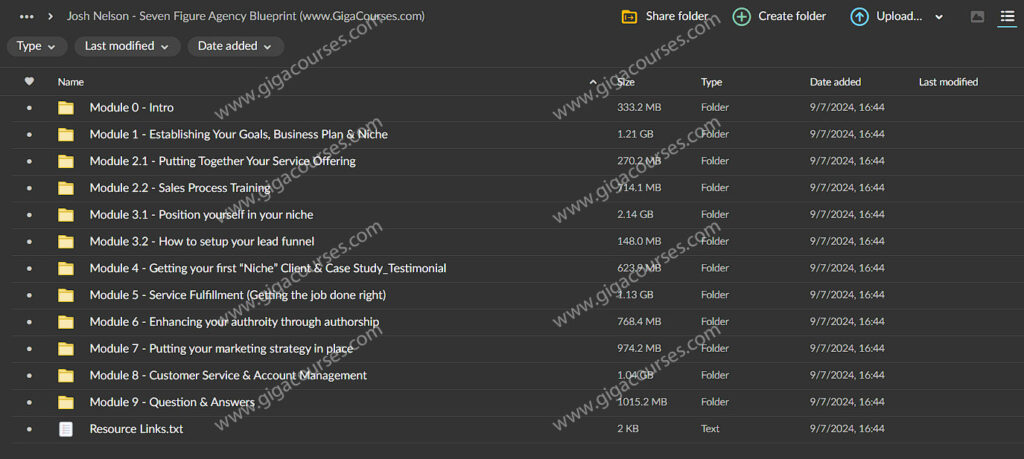The image size is (1024, 459).
Task: Switch to thumbnail view
Action: pyautogui.click(x=977, y=16)
